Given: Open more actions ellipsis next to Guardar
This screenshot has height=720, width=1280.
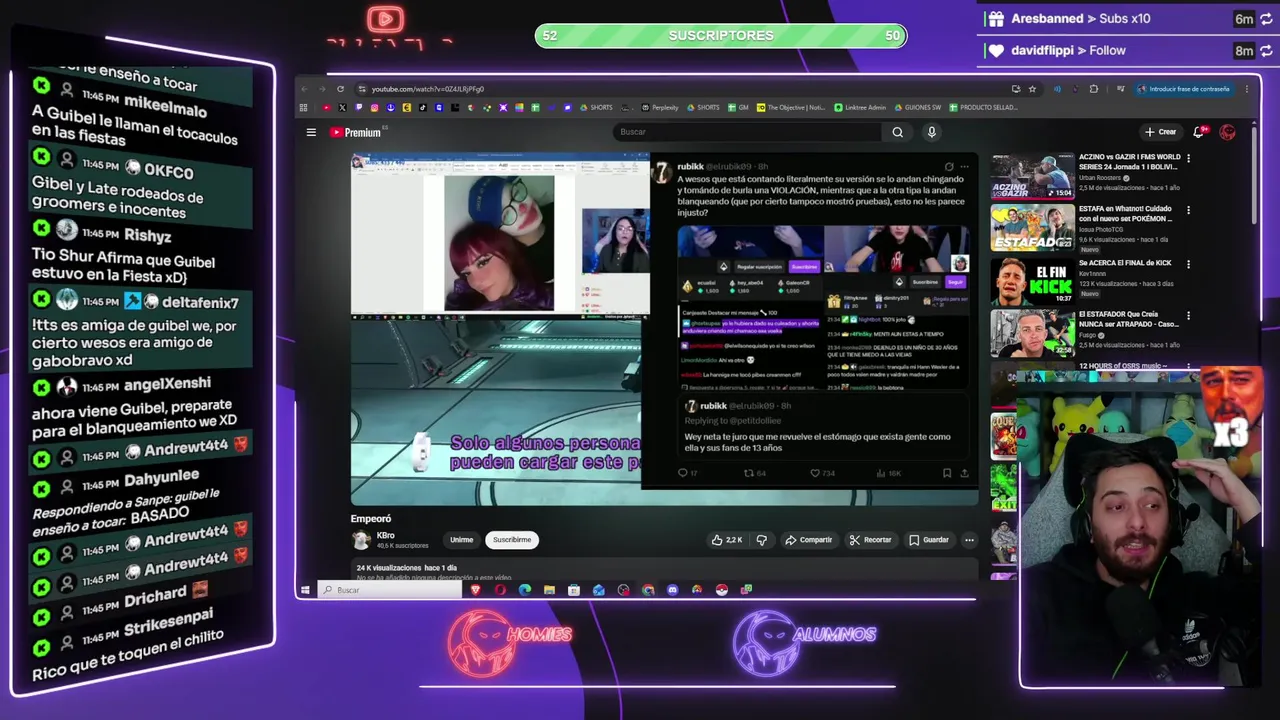Looking at the screenshot, I should pyautogui.click(x=969, y=540).
